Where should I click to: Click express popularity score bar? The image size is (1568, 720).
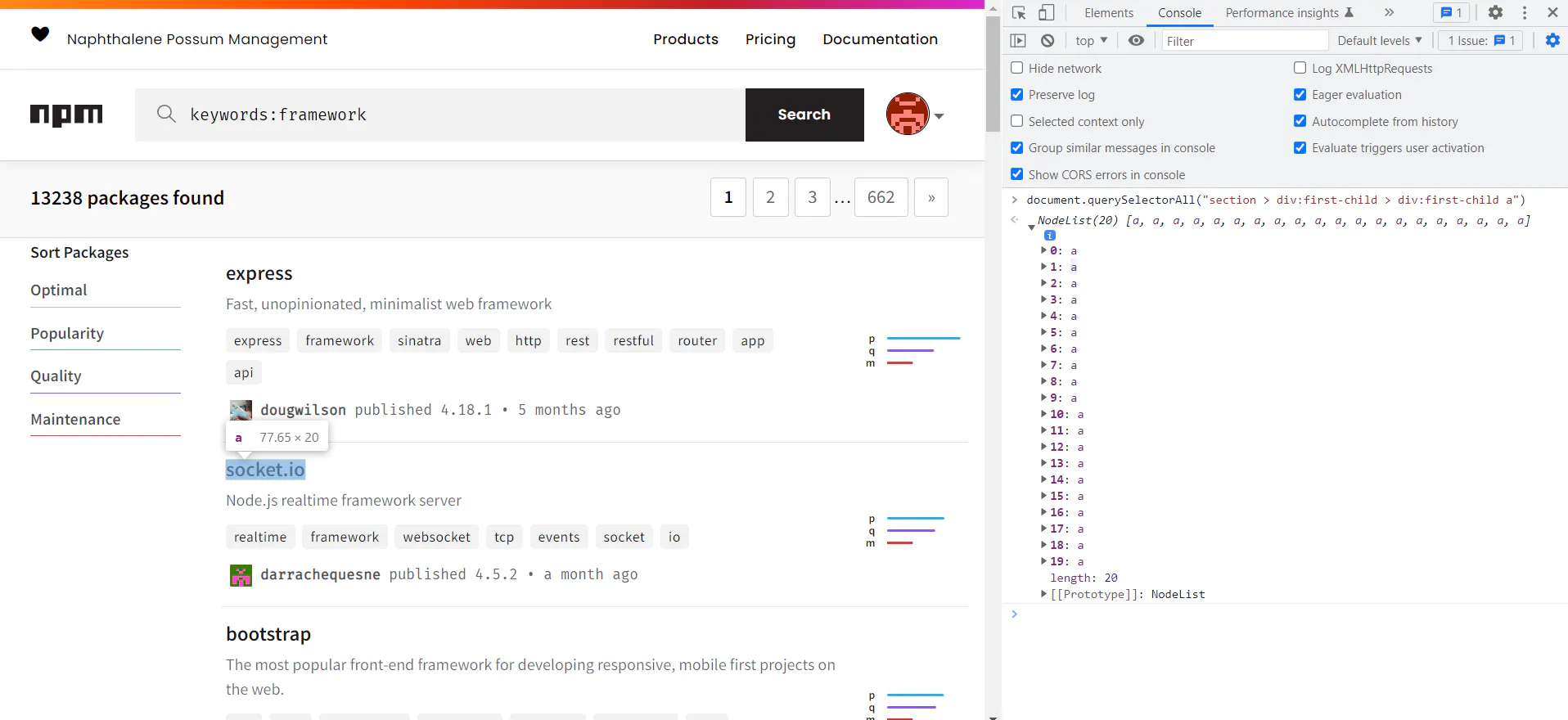(x=923, y=338)
